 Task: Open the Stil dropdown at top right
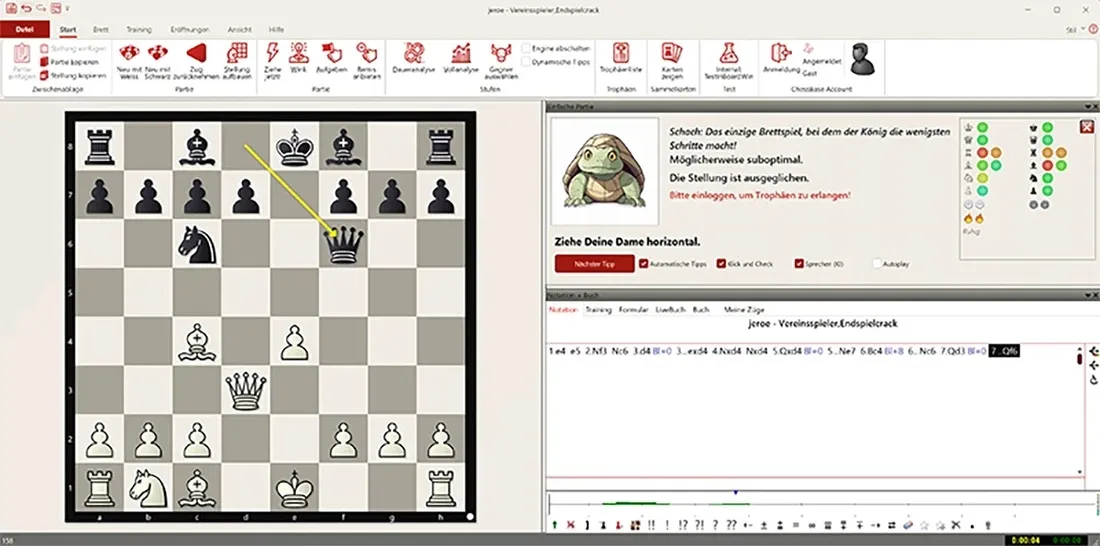click(1074, 30)
